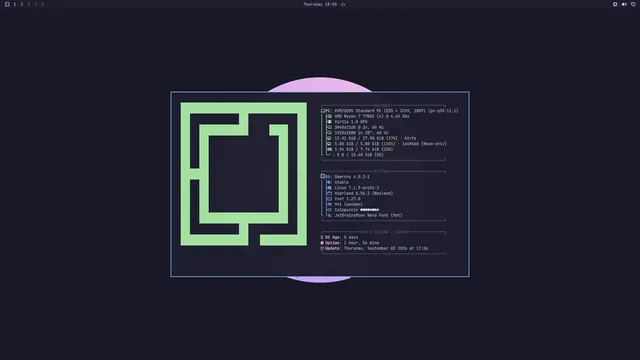Screen dimensions: 640x360
Task: Click the GPU icon beside Virtio 1.0 GPU
Action: pos(329,122)
